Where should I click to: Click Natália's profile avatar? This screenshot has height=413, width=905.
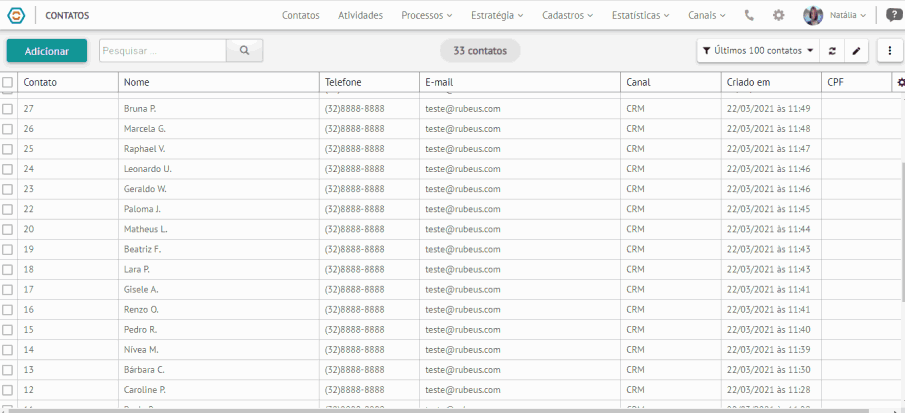[813, 16]
